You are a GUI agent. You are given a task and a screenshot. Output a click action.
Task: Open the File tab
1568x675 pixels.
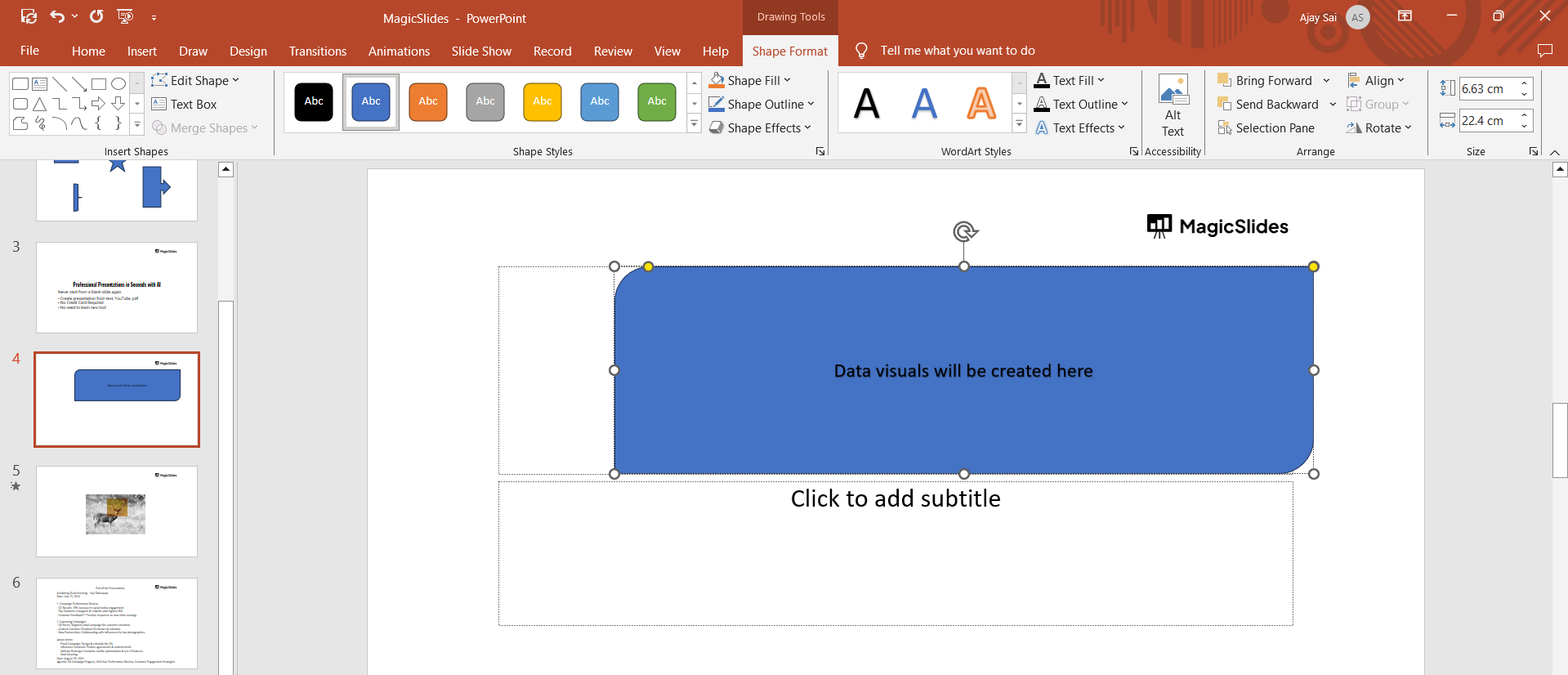pos(30,51)
